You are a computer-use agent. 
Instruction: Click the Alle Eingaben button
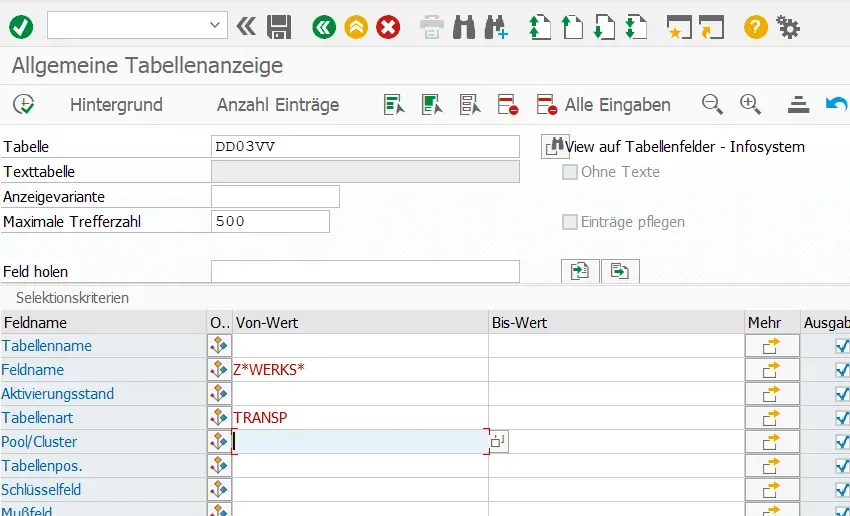click(604, 105)
